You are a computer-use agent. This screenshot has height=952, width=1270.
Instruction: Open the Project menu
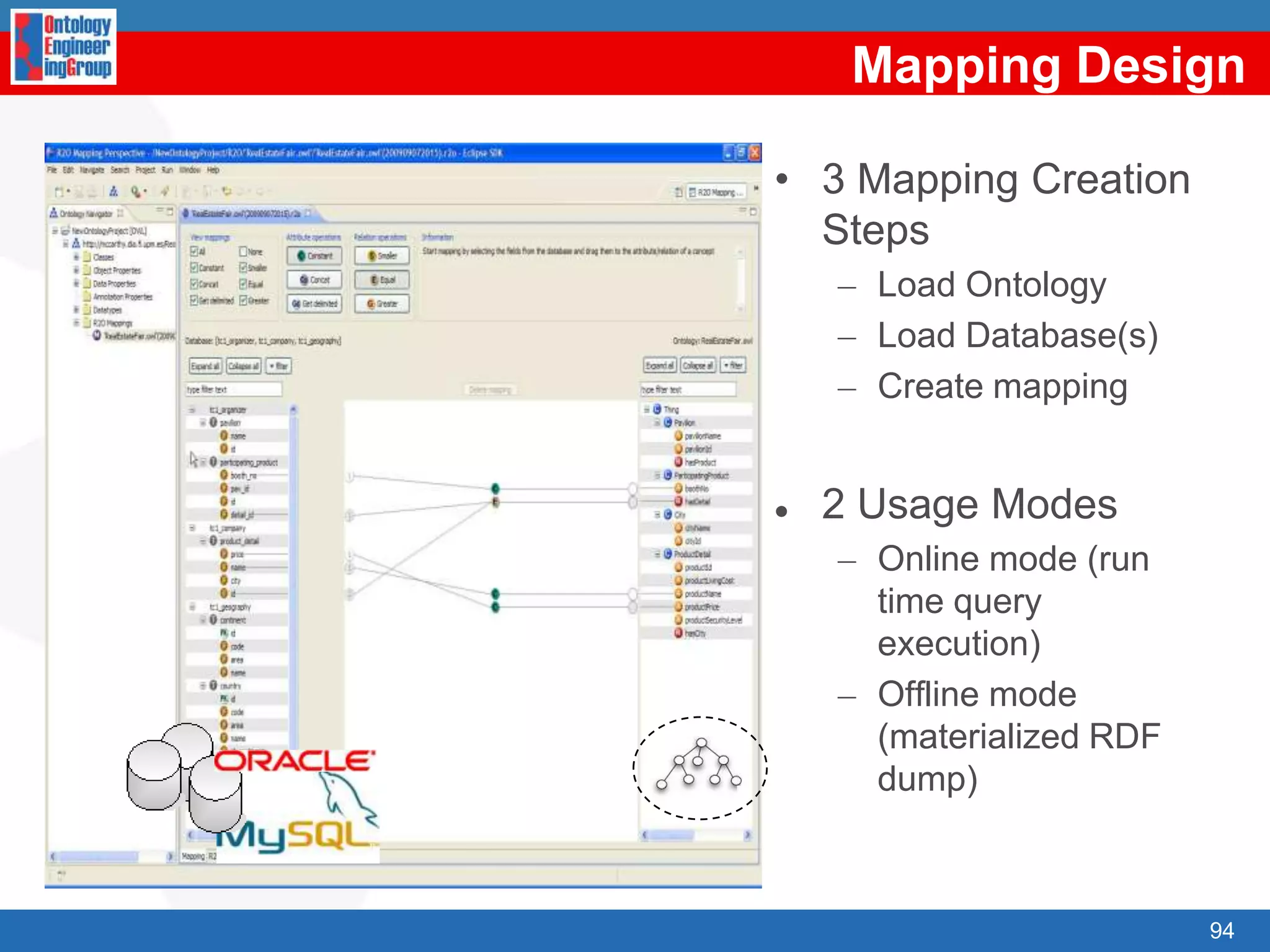click(x=145, y=170)
